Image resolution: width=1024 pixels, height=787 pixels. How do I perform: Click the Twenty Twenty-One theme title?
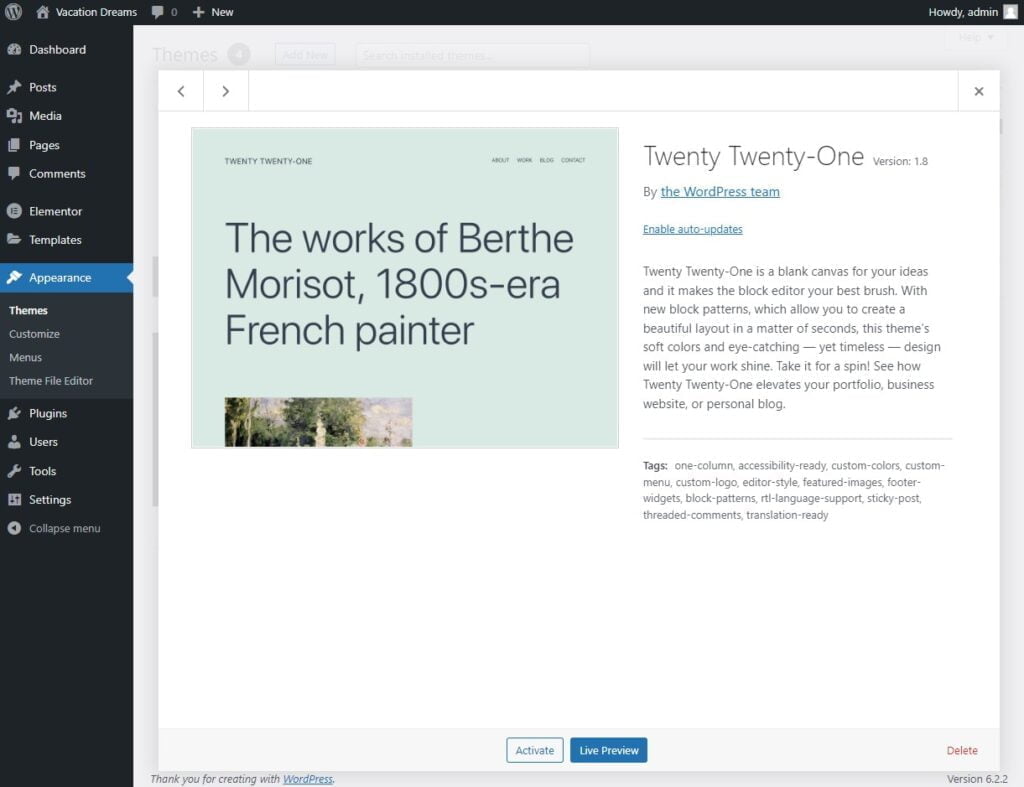click(753, 156)
